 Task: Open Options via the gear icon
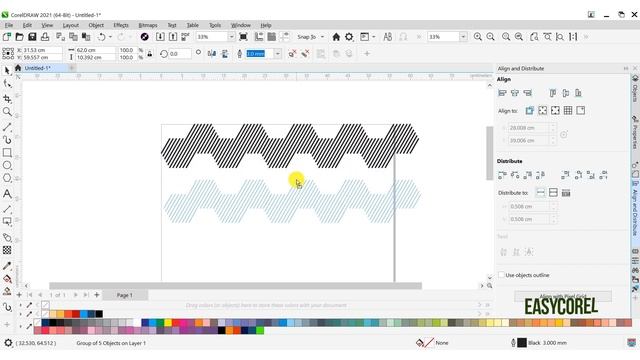click(x=349, y=37)
